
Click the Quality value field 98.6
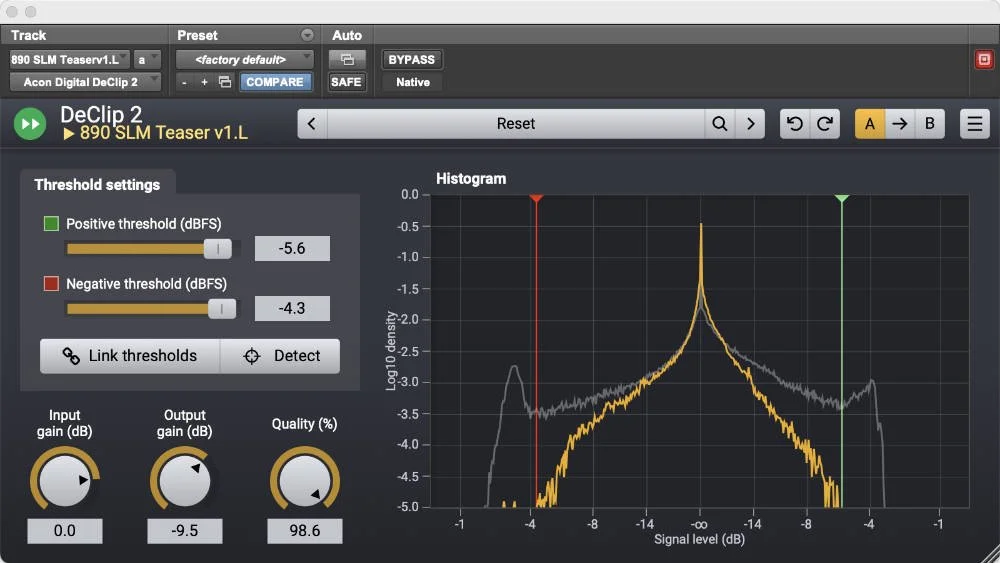(x=305, y=530)
